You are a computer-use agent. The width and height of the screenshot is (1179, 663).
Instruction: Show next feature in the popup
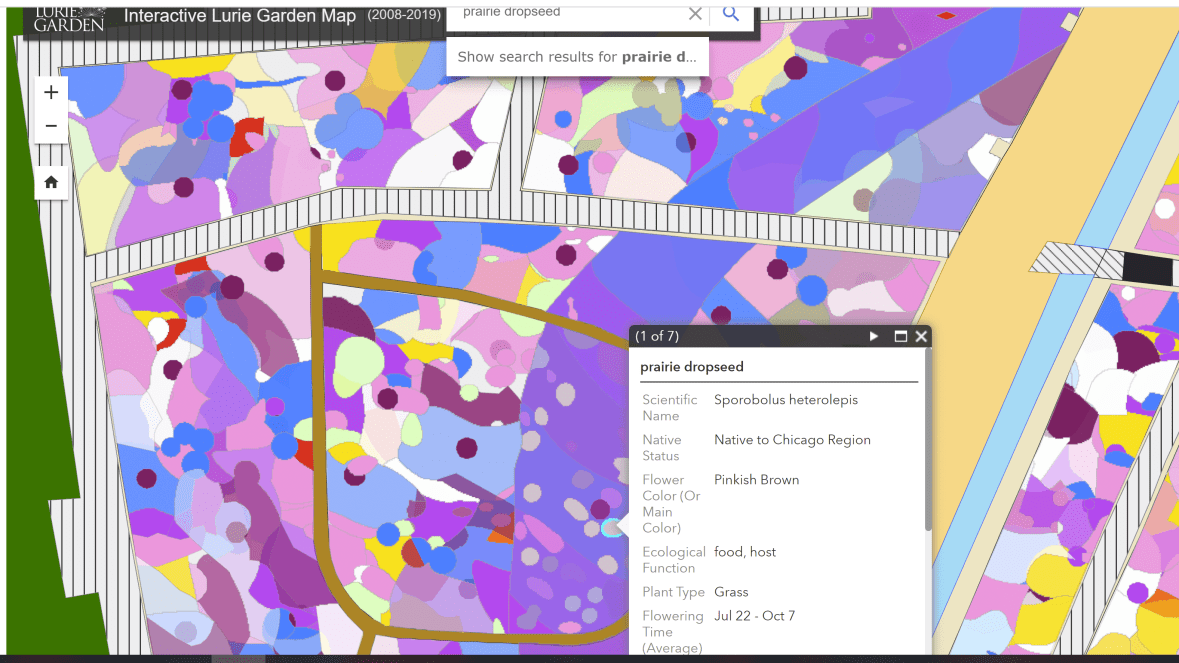pos(874,337)
